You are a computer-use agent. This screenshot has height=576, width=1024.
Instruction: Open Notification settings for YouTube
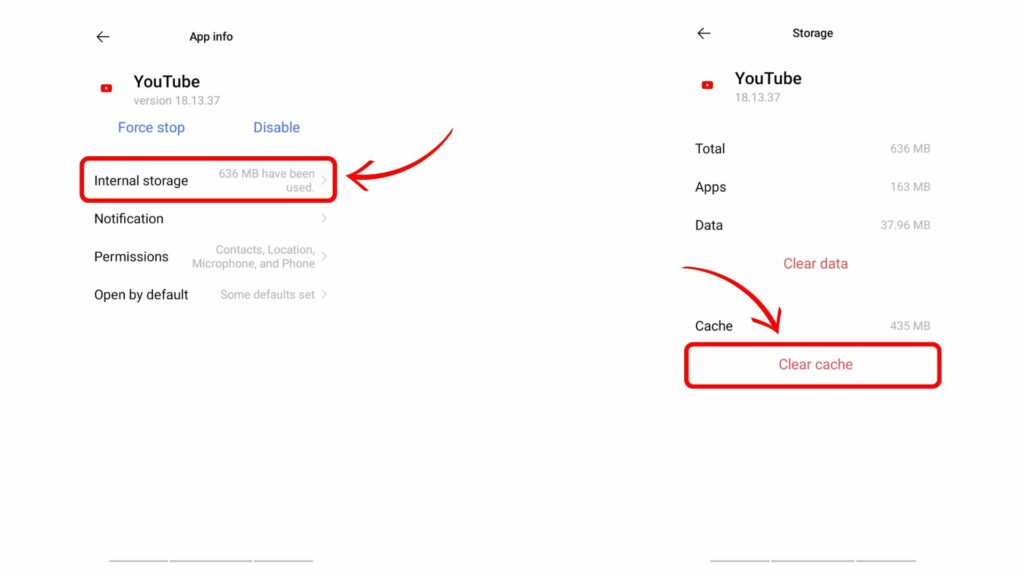[x=128, y=219]
